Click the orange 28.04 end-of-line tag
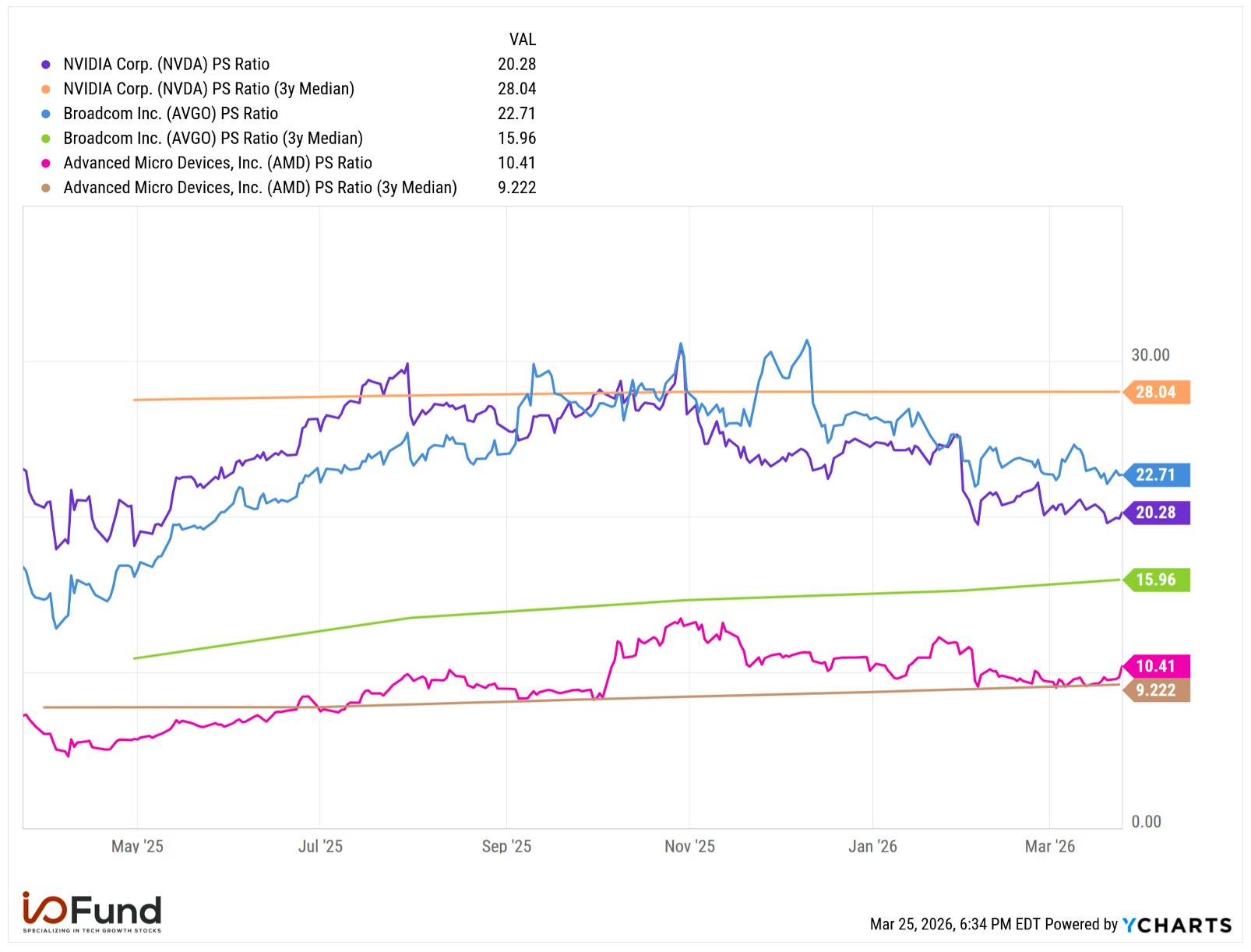 (x=1157, y=392)
